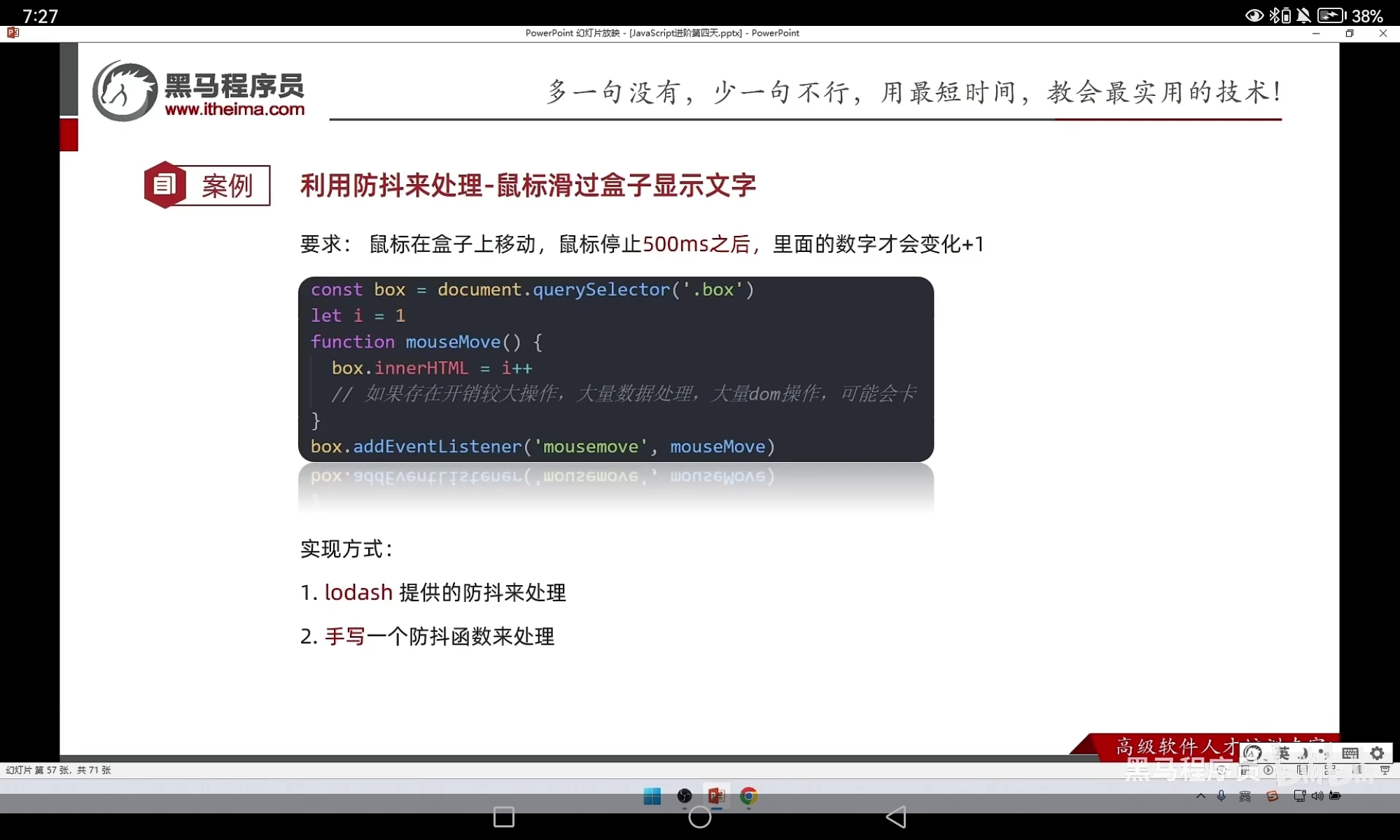This screenshot has width=1400, height=840.
Task: Toggle IME punctuation mode button
Action: [1323, 753]
